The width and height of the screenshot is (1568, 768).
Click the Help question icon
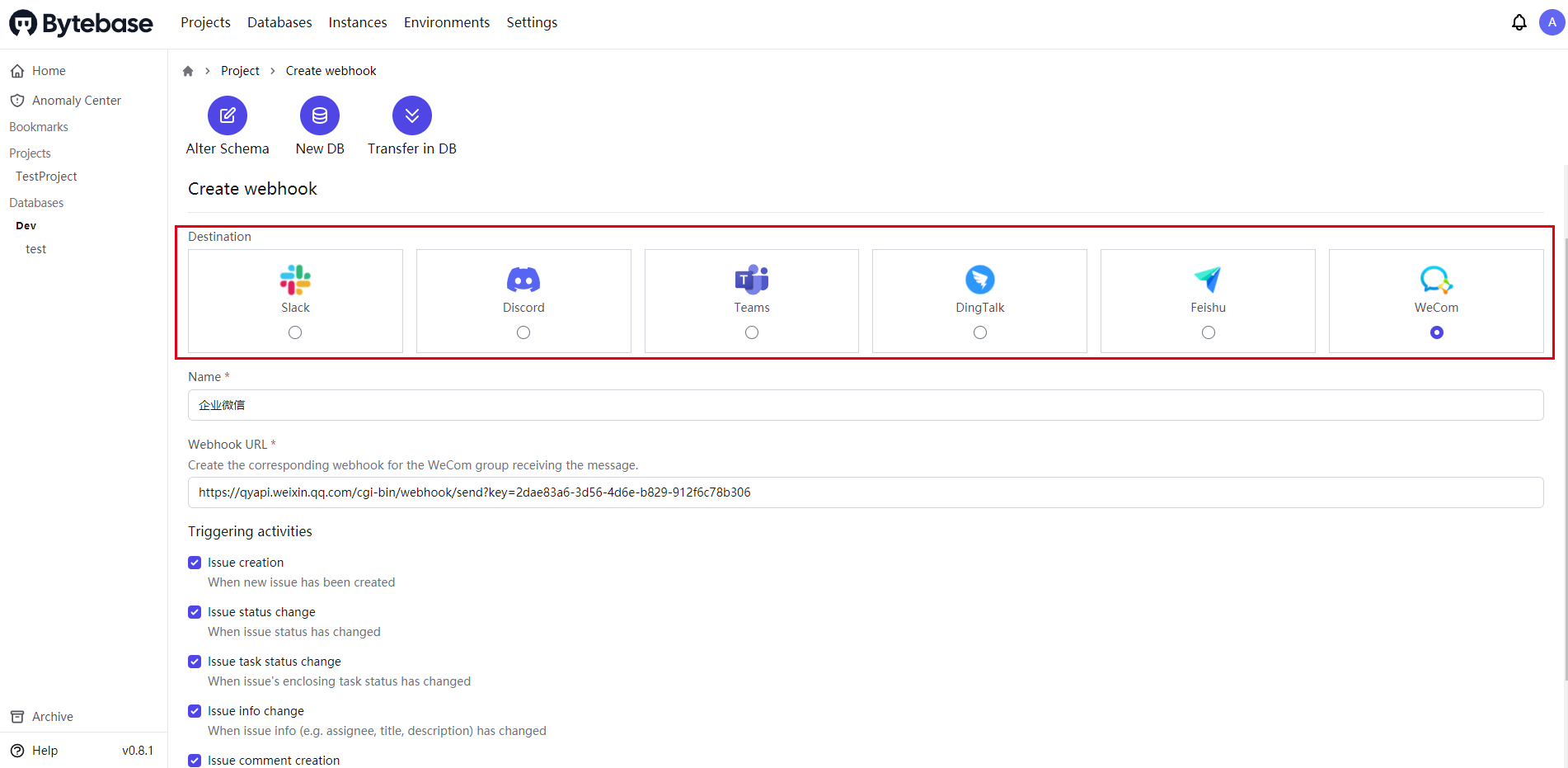pos(17,751)
